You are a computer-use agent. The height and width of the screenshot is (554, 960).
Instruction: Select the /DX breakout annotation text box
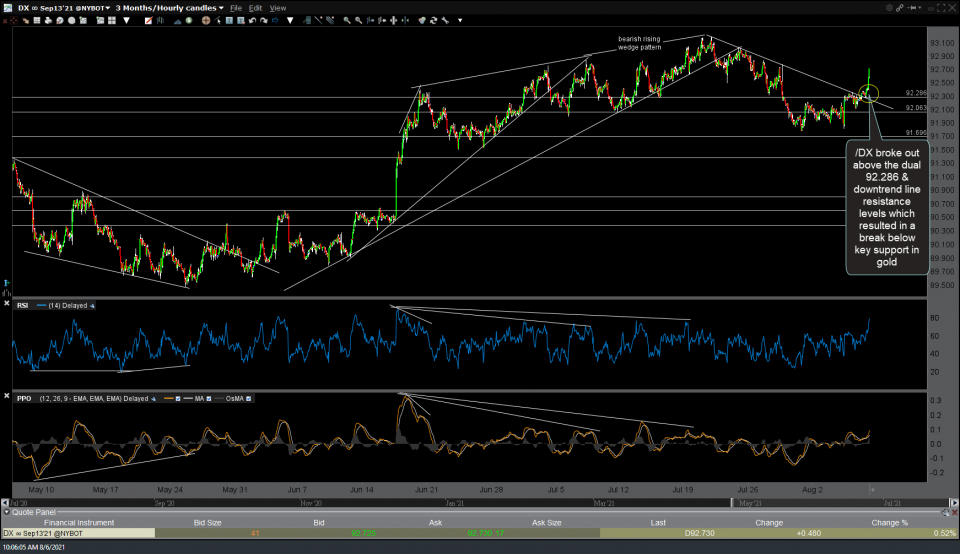(886, 208)
